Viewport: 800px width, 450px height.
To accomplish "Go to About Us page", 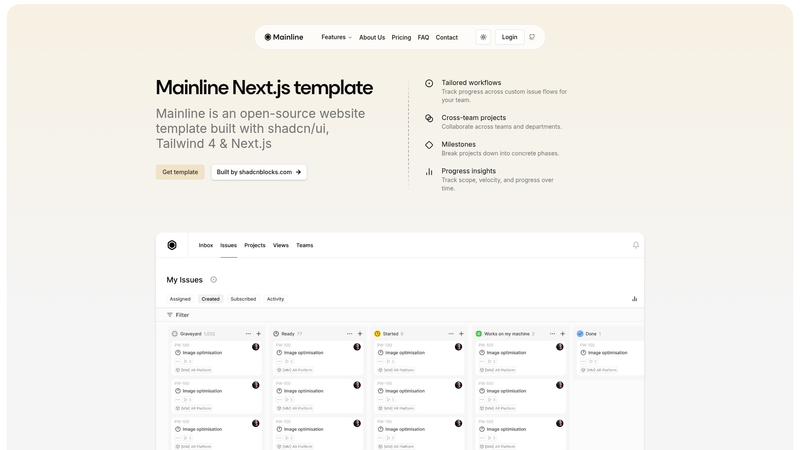I will 372,37.
